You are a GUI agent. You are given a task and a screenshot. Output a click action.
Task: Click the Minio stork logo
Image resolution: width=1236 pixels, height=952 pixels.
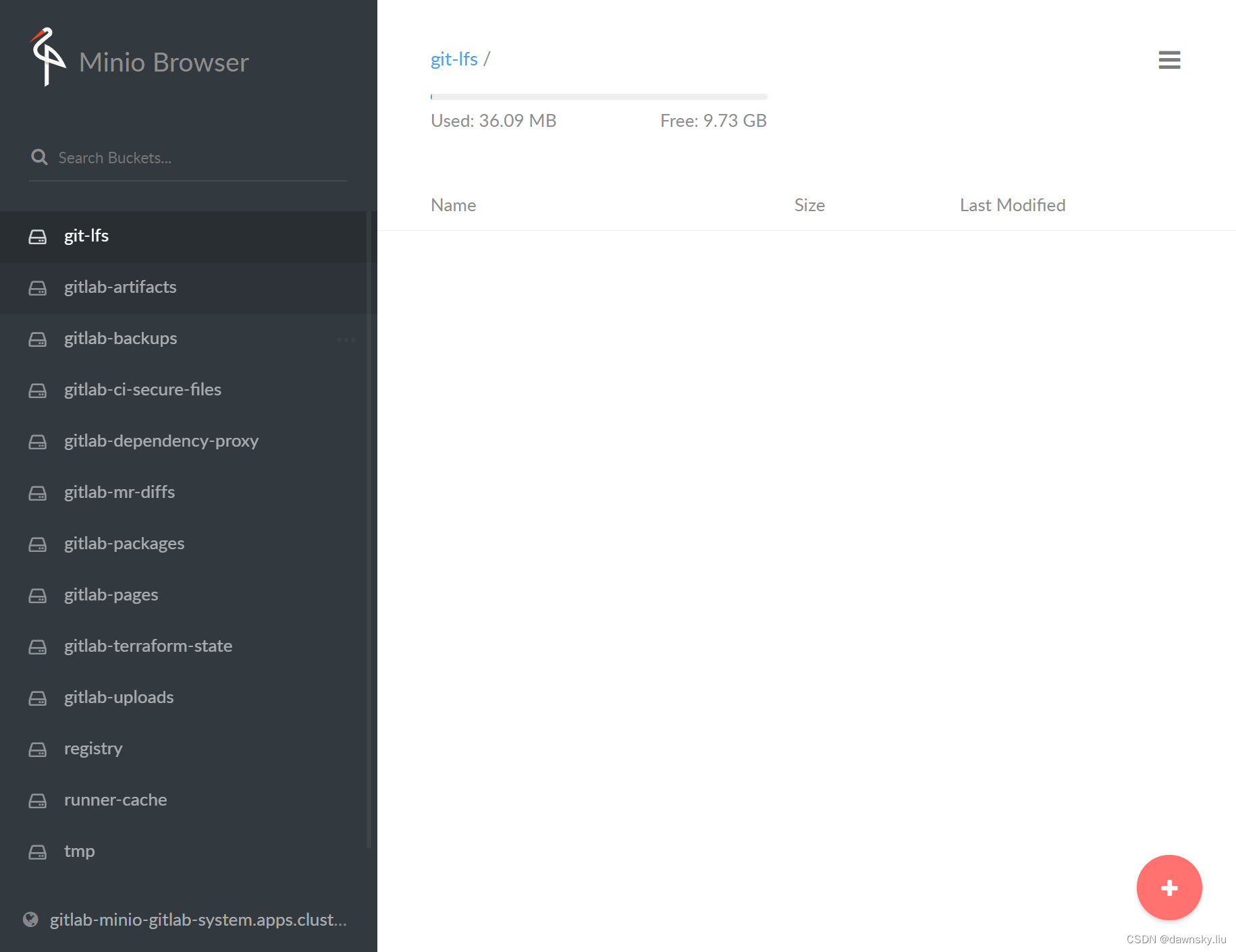tap(48, 57)
